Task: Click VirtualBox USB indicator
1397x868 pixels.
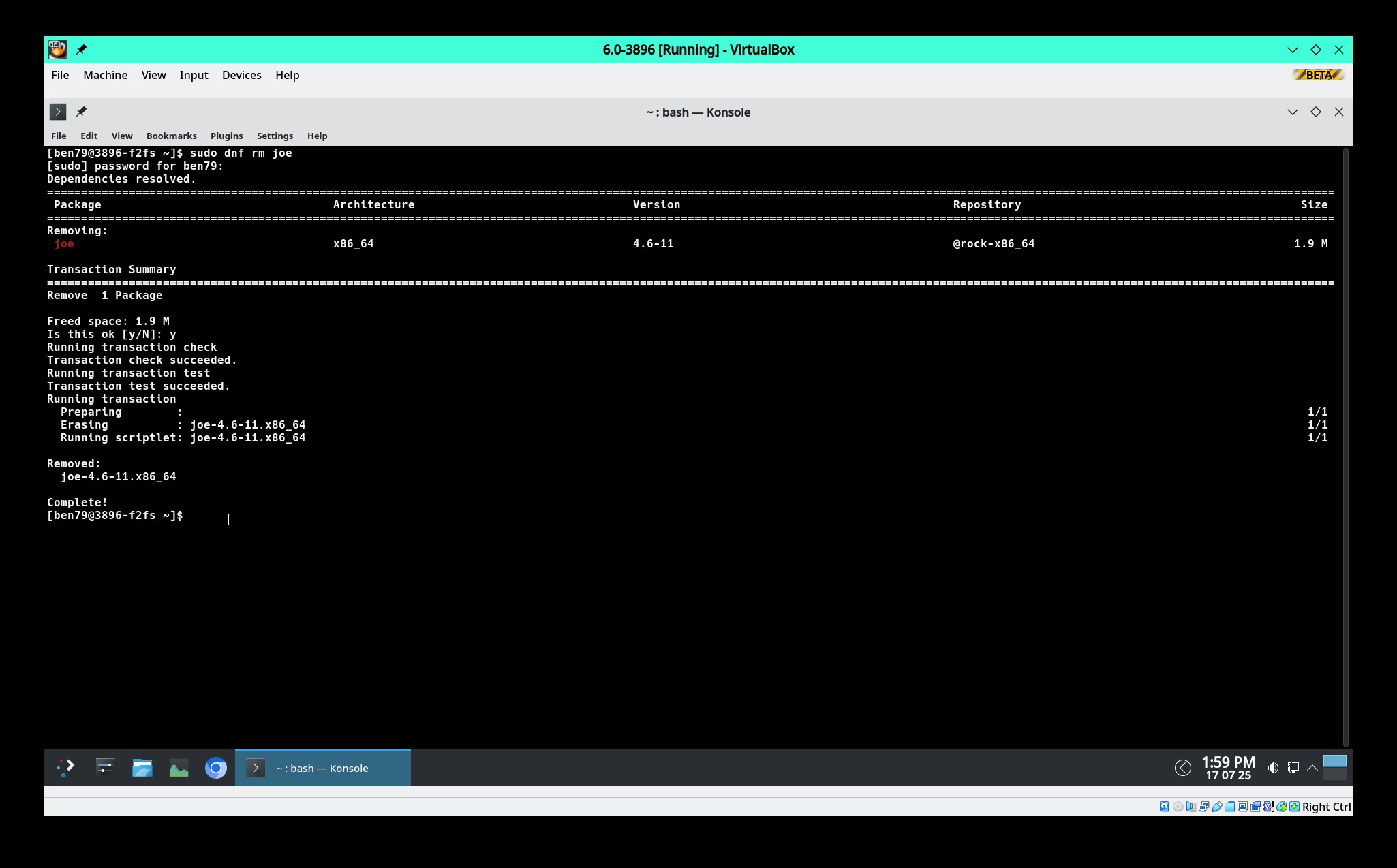Action: [1216, 807]
